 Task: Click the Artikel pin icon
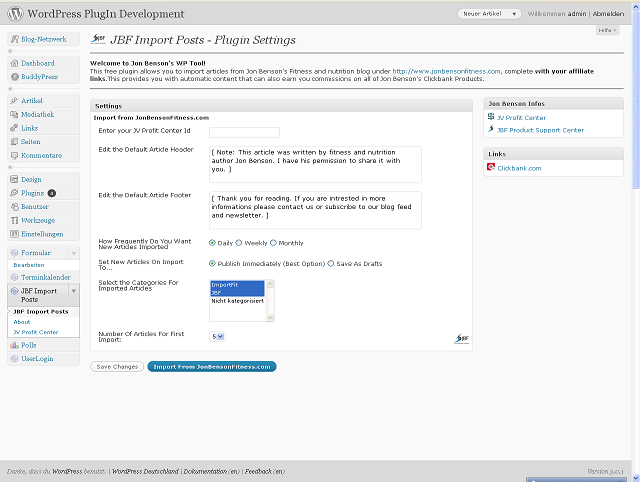click(14, 100)
